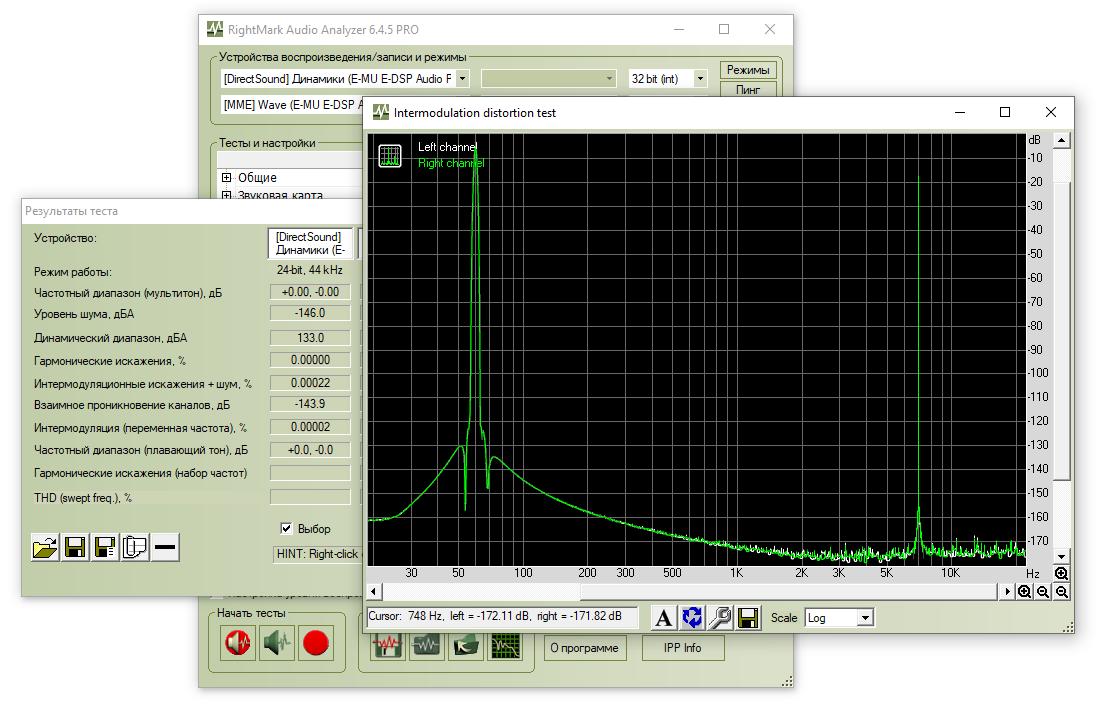Zoom in horizontally using the plus magnifier near the scrollbar
Viewport: 1104px width, 708px height.
tap(1024, 592)
